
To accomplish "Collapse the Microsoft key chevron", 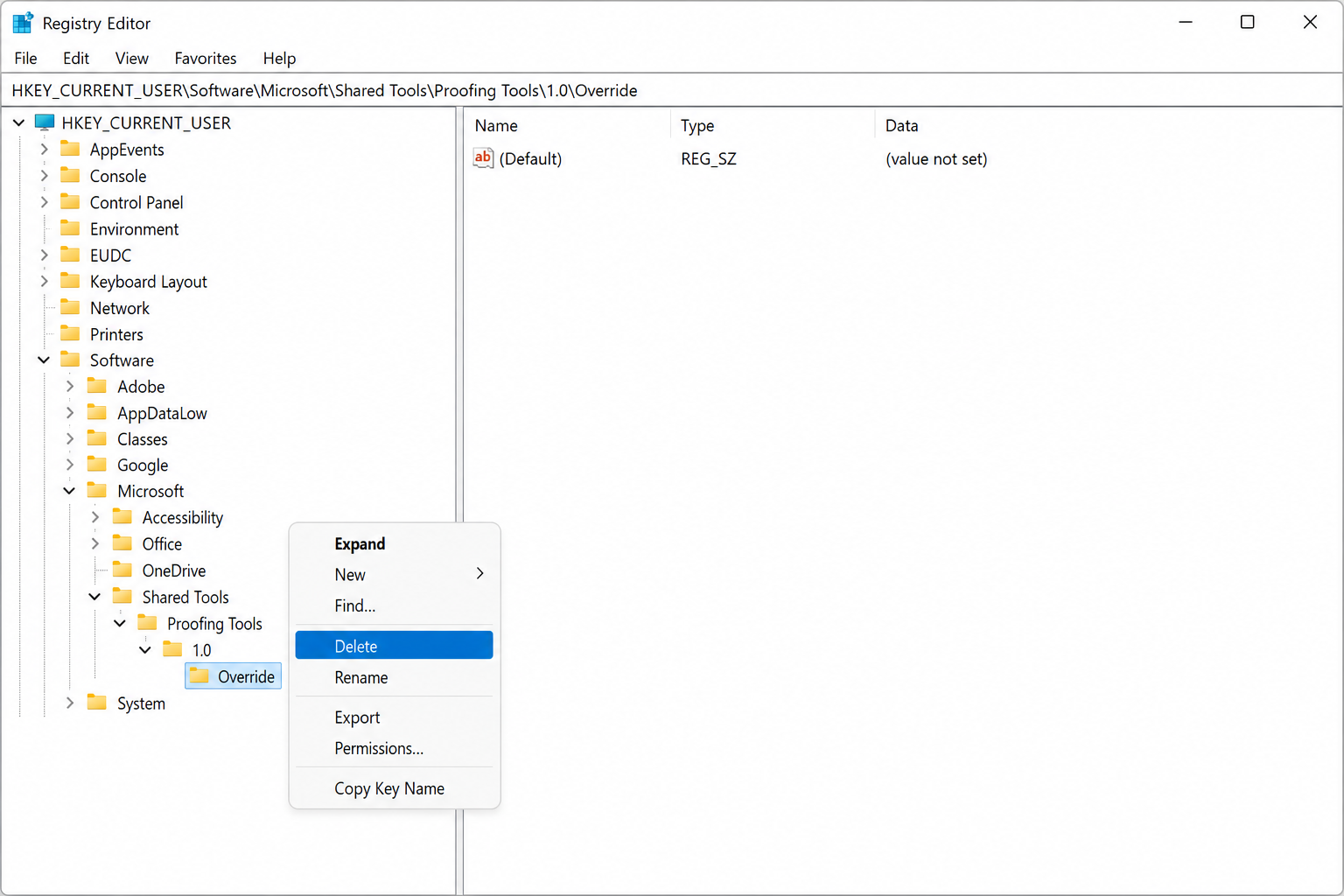I will pos(69,491).
